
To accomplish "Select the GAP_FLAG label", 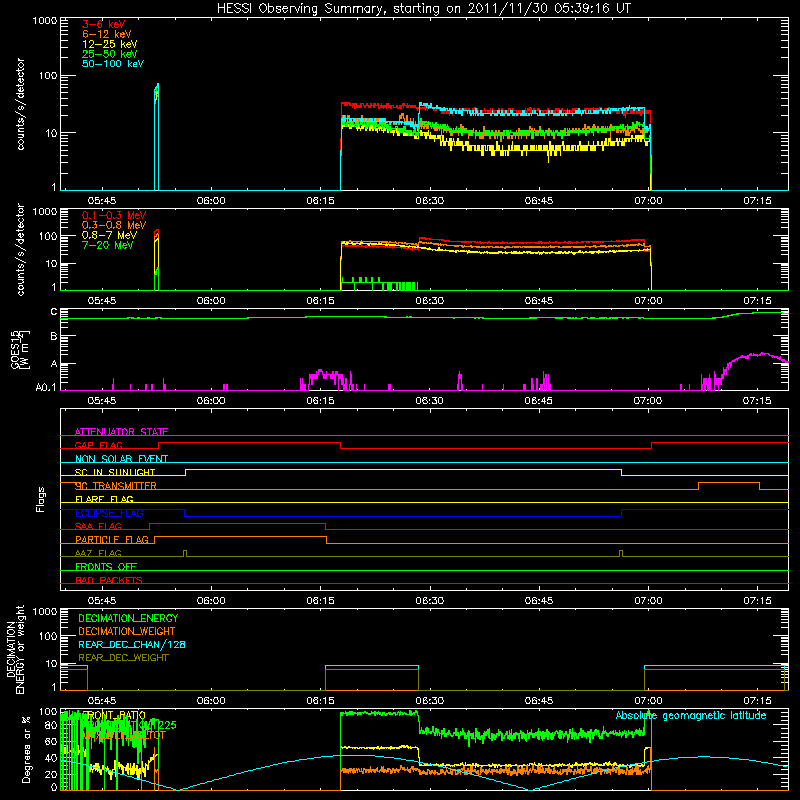I will [98, 445].
